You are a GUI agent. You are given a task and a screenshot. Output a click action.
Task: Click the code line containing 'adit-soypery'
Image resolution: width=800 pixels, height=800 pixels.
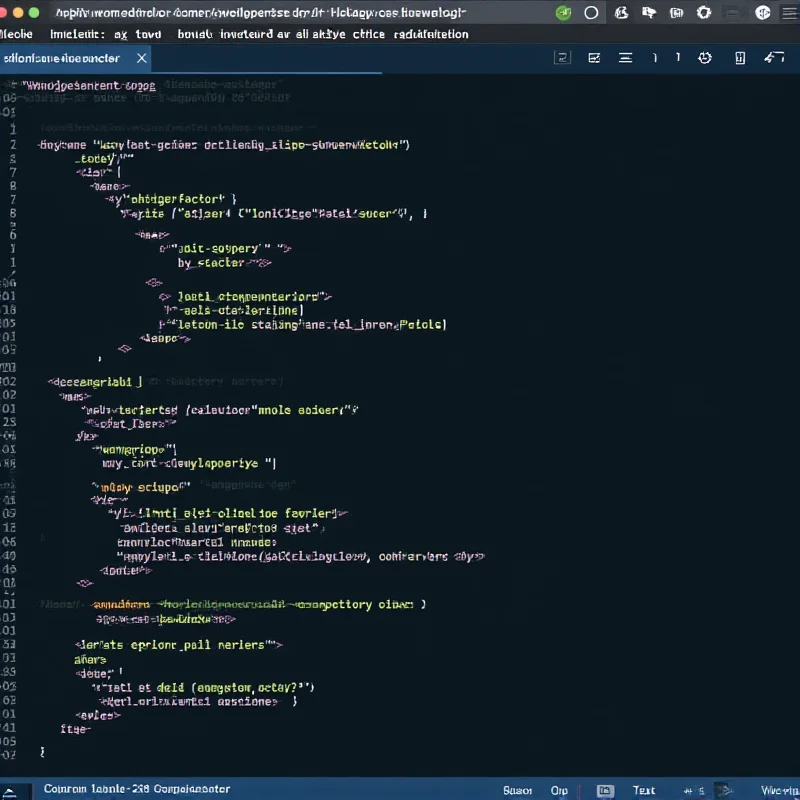click(225, 248)
